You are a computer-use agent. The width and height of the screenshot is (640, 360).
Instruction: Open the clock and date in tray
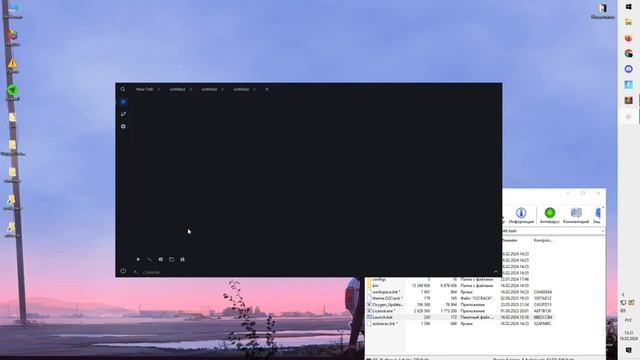(x=629, y=336)
